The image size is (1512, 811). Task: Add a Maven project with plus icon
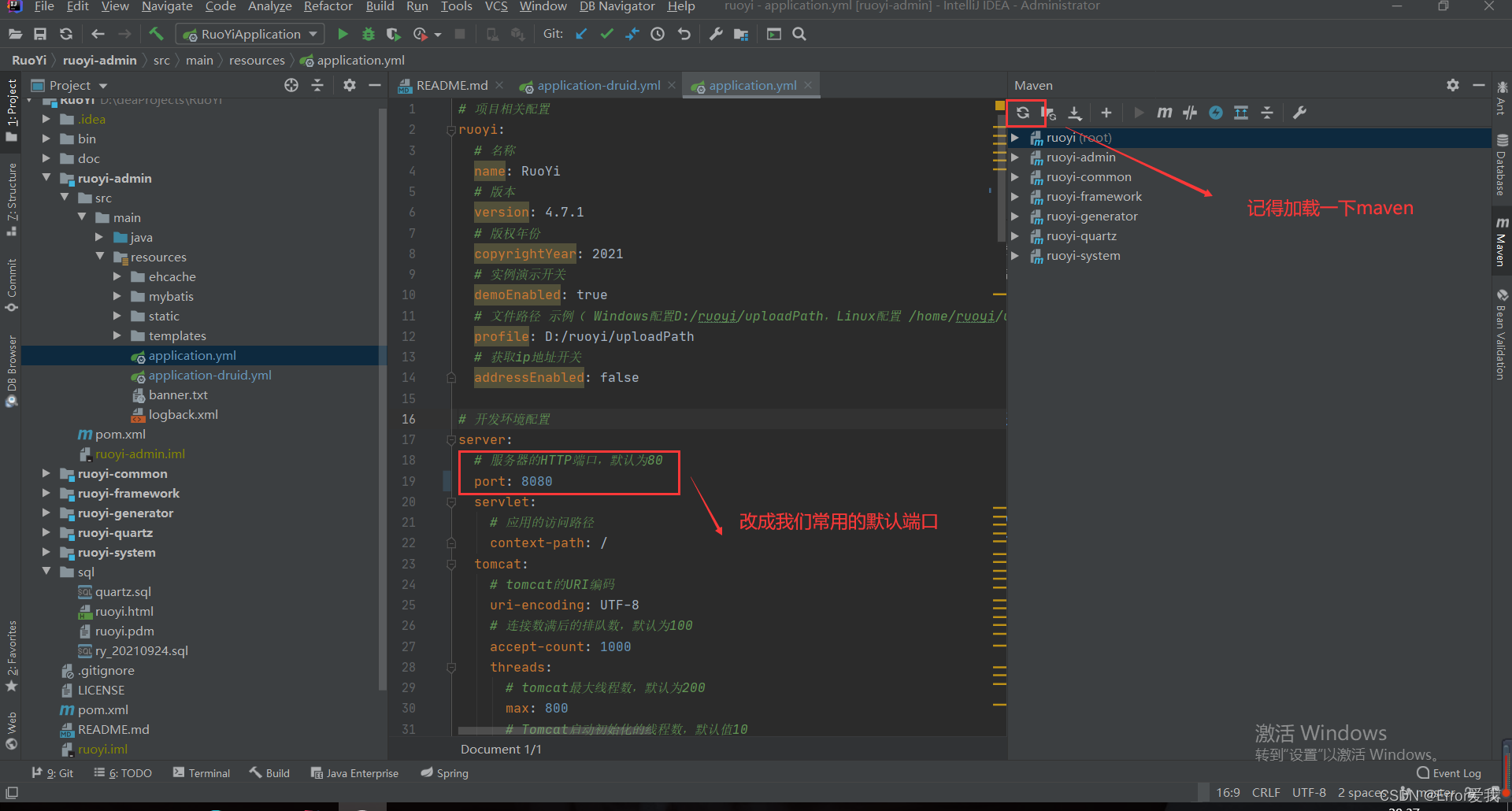point(1106,113)
